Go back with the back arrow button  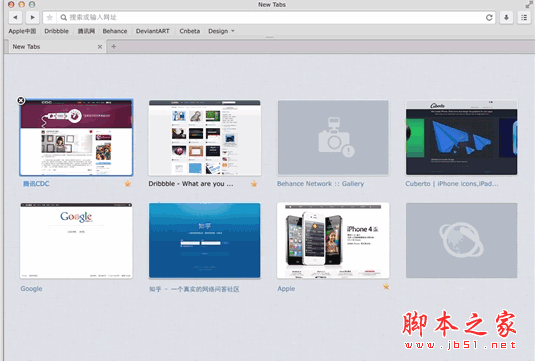click(x=15, y=17)
